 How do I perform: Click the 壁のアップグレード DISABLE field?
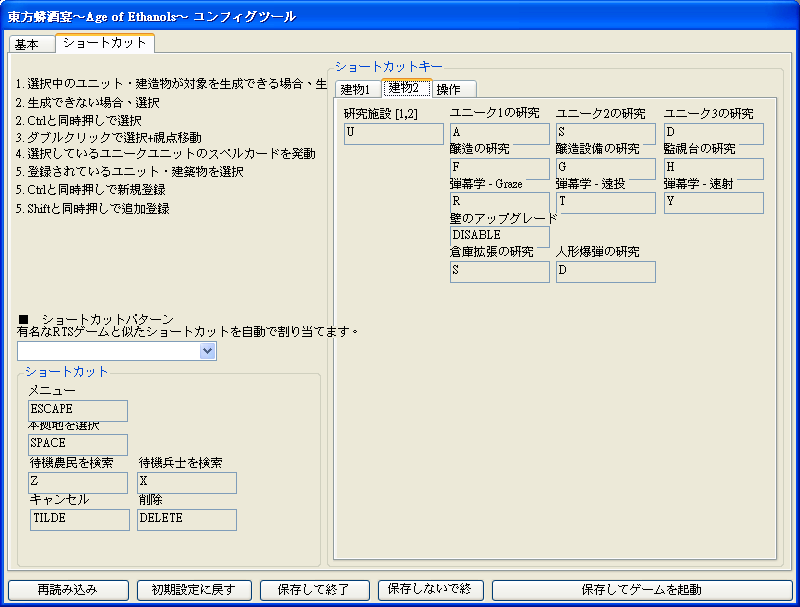point(500,236)
